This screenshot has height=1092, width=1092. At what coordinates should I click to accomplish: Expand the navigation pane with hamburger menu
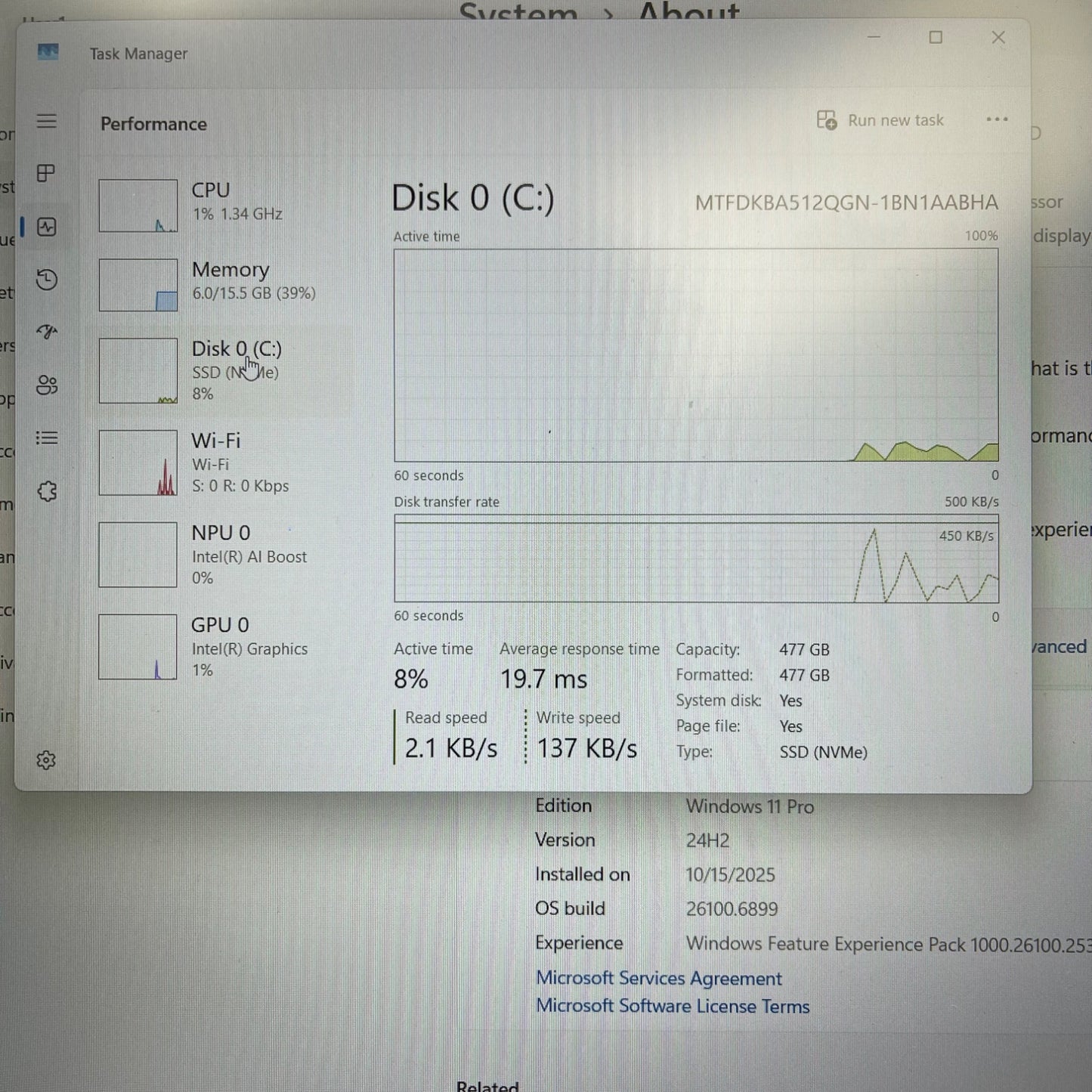(47, 121)
